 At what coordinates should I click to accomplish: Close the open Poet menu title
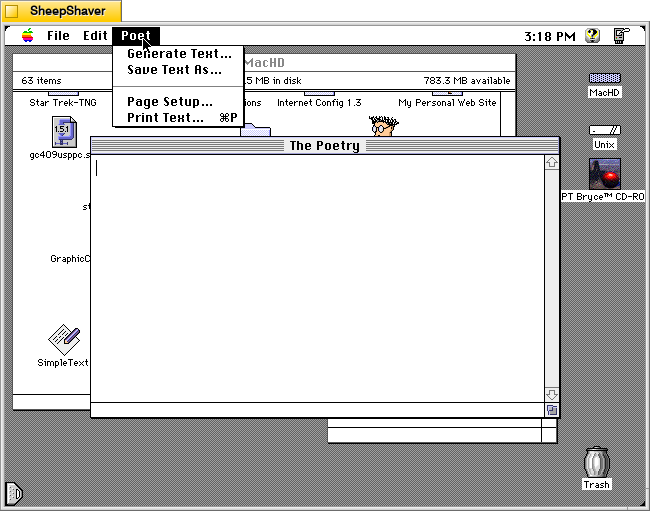coord(136,36)
